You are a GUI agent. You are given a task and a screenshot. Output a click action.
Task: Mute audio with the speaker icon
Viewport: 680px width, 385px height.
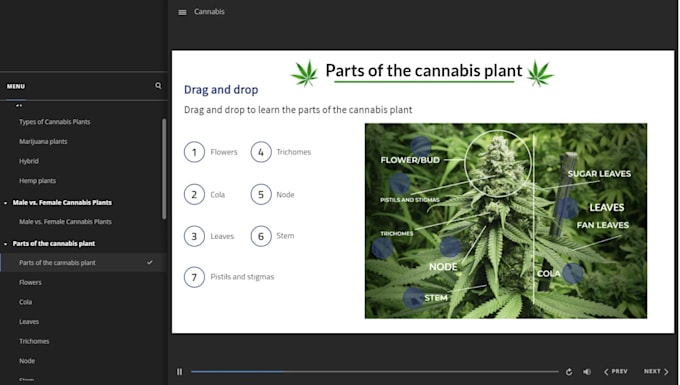(587, 372)
